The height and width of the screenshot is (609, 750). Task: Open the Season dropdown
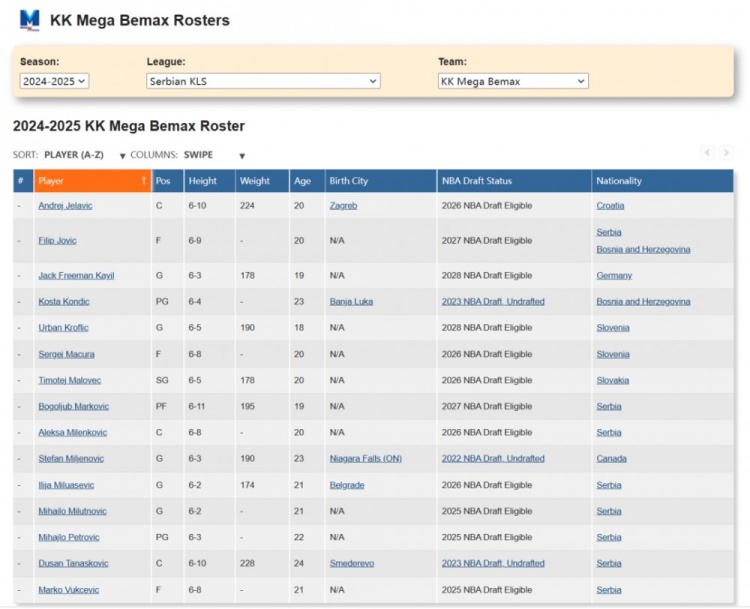54,81
